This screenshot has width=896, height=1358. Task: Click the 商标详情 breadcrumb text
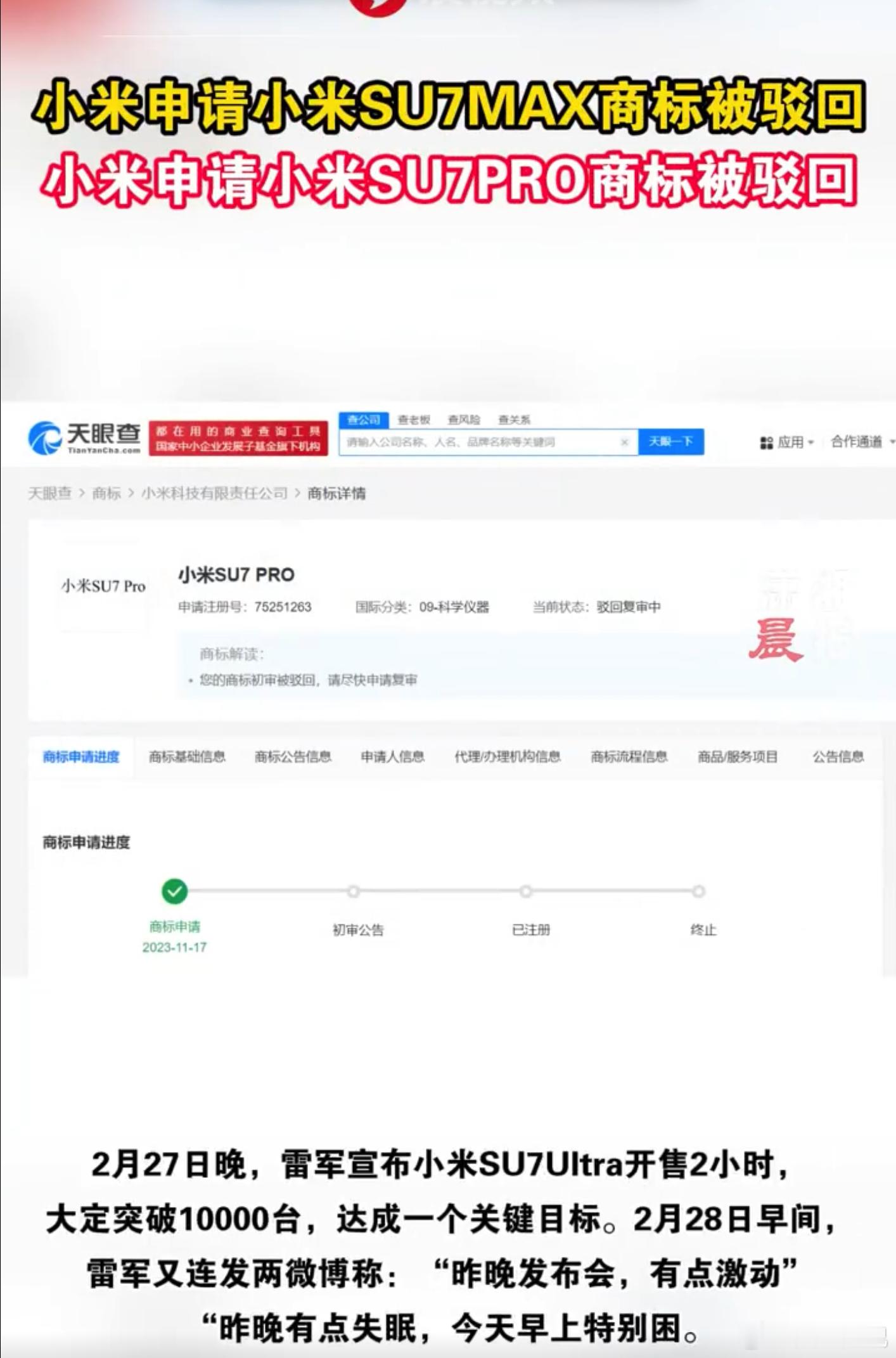point(336,493)
